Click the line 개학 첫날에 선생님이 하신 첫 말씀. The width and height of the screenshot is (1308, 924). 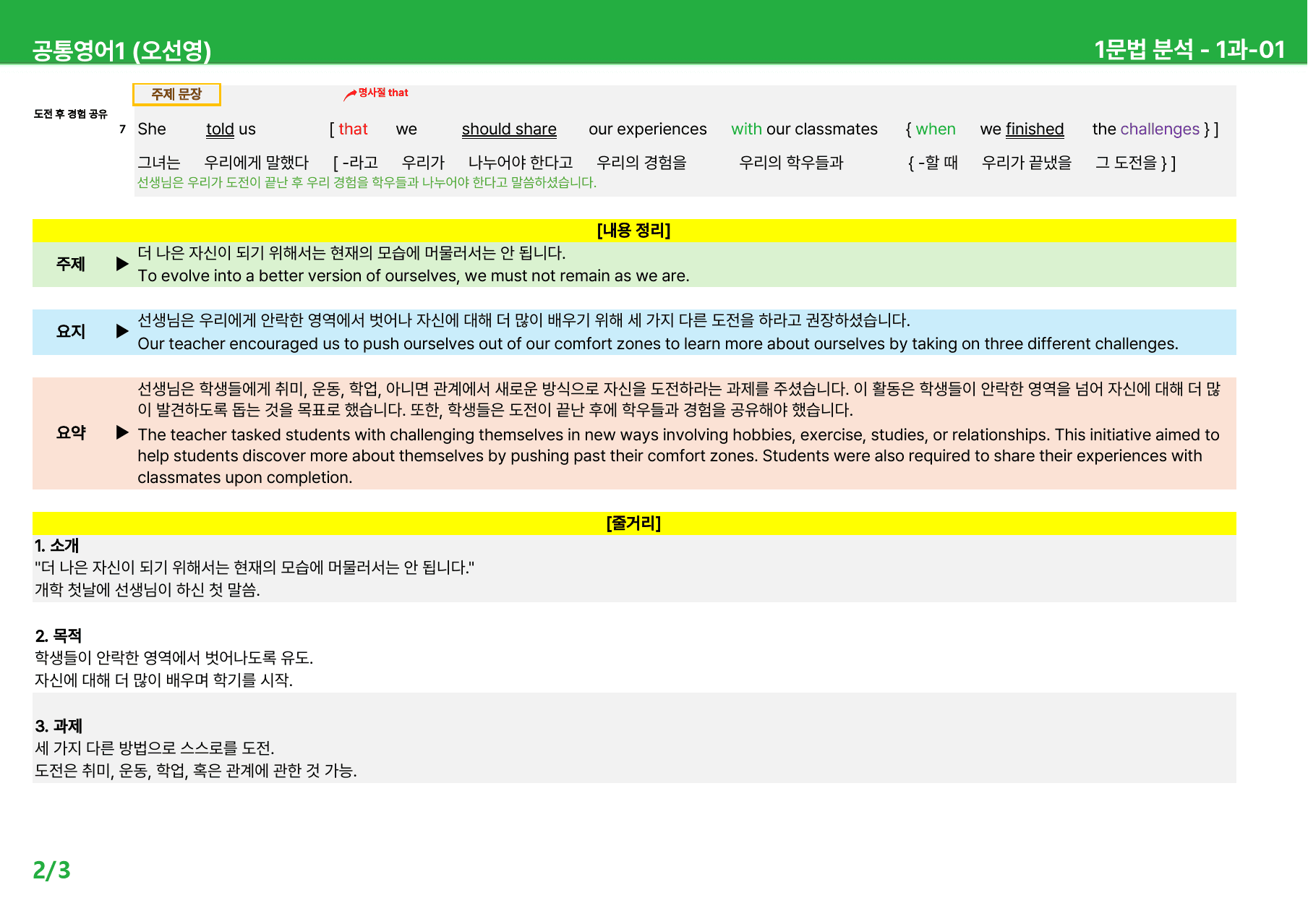tap(148, 590)
